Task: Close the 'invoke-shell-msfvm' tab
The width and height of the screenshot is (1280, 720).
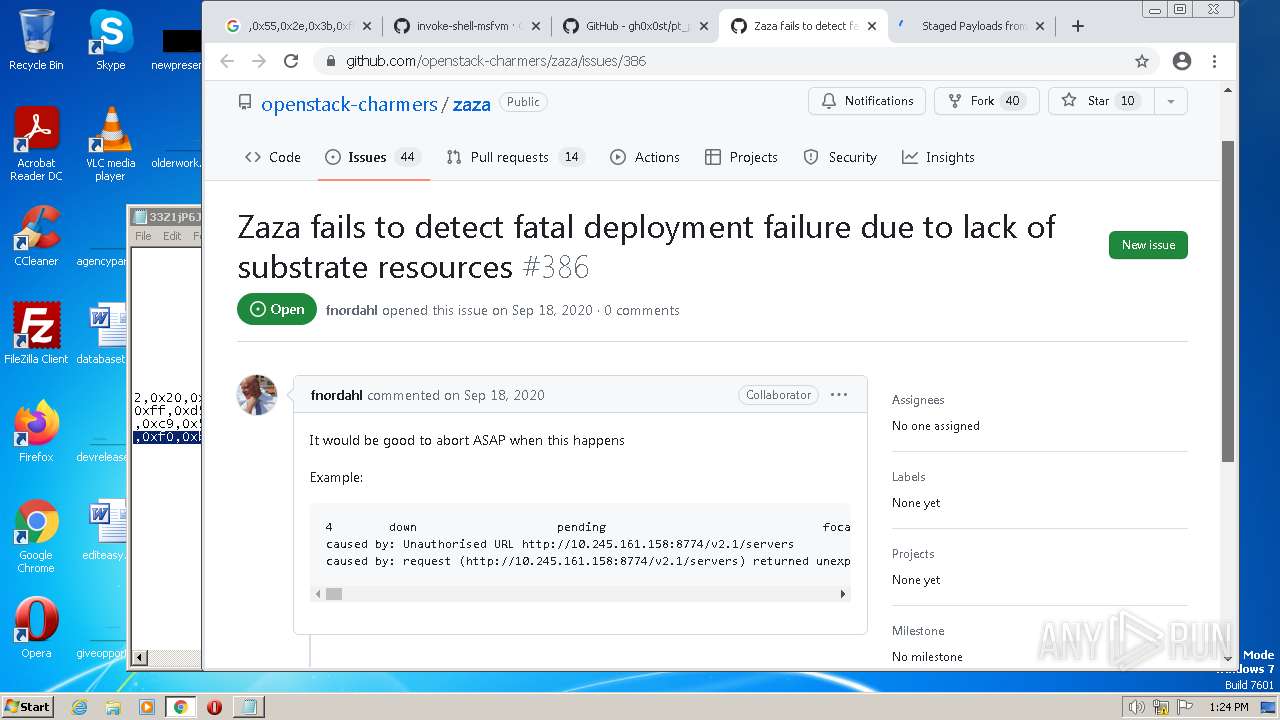Action: (x=535, y=26)
